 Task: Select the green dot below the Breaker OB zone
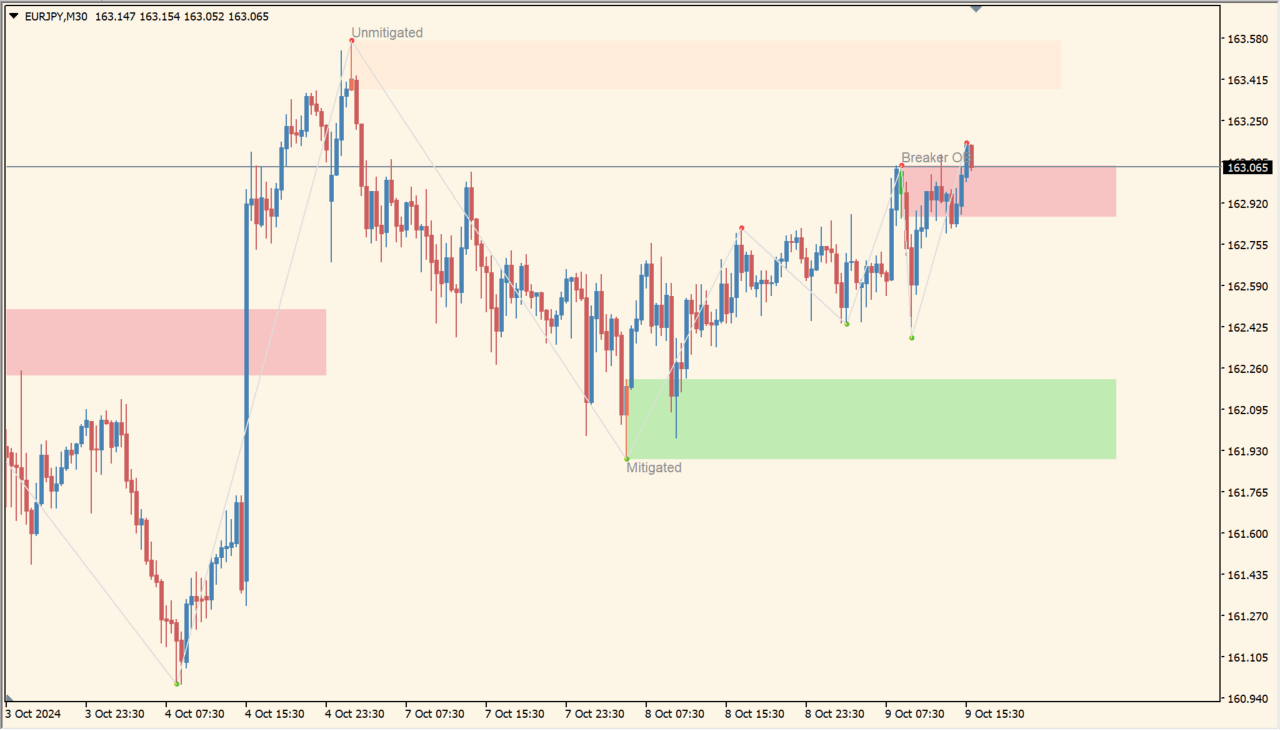pos(911,338)
